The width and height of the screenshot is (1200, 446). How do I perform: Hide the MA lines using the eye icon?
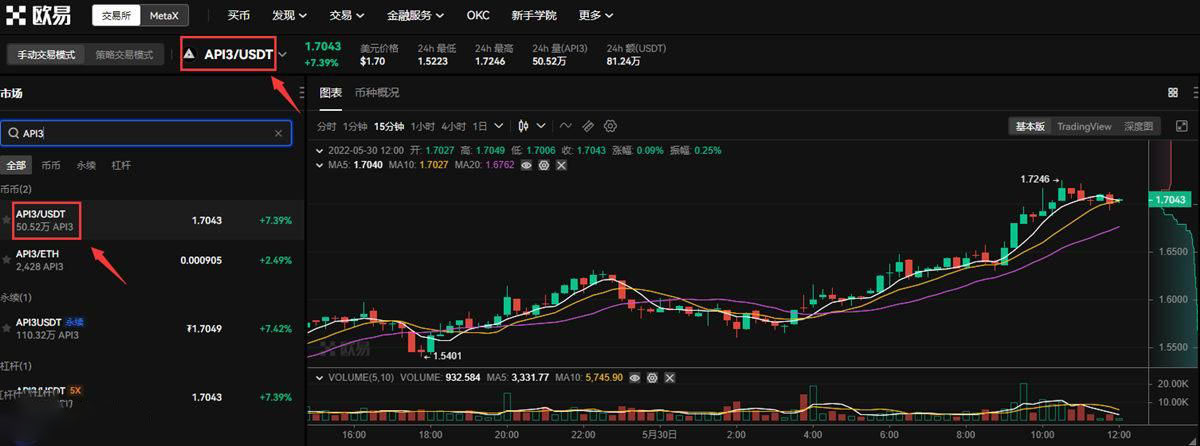pyautogui.click(x=526, y=165)
